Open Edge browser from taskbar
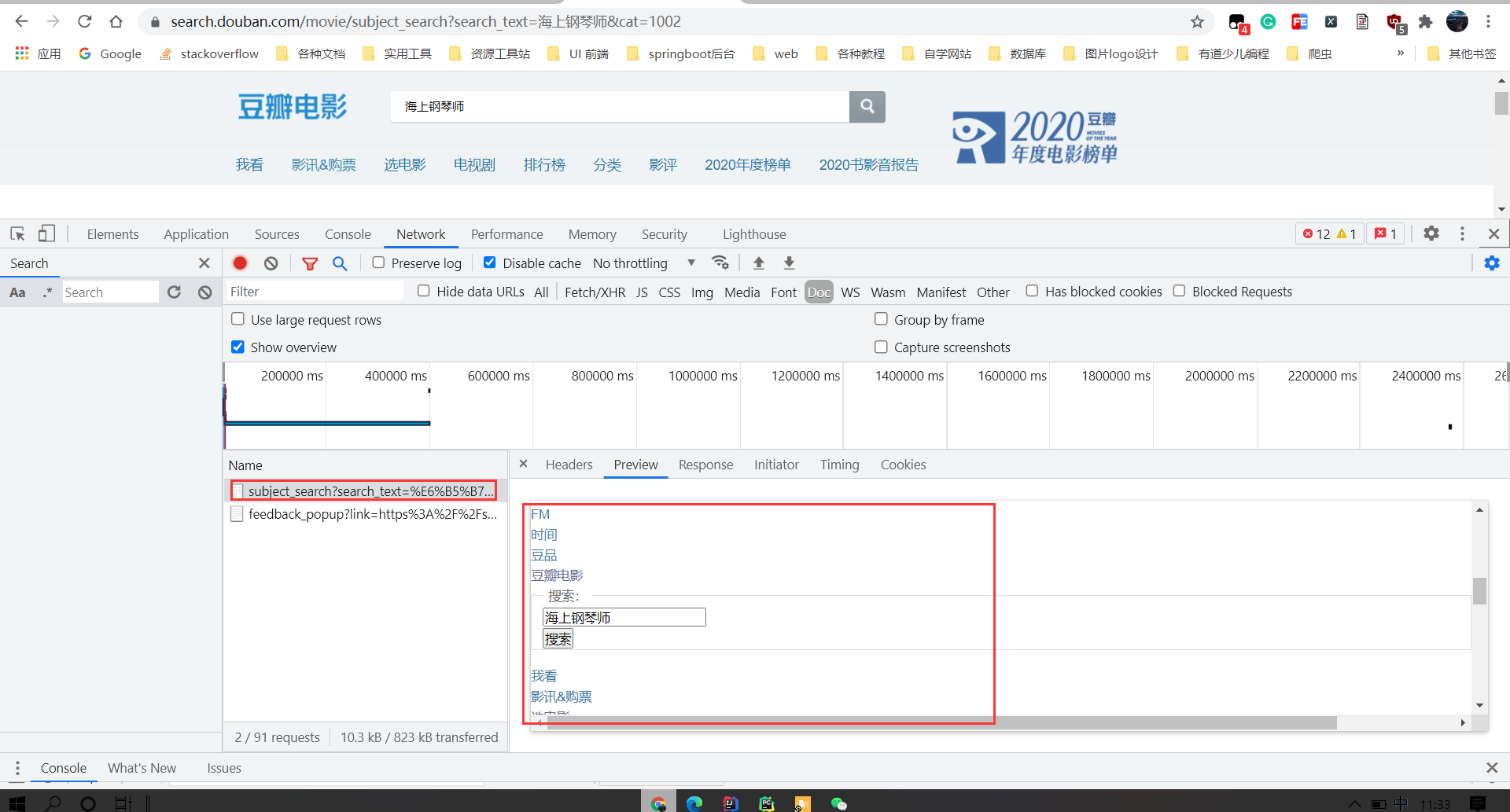 pos(694,803)
